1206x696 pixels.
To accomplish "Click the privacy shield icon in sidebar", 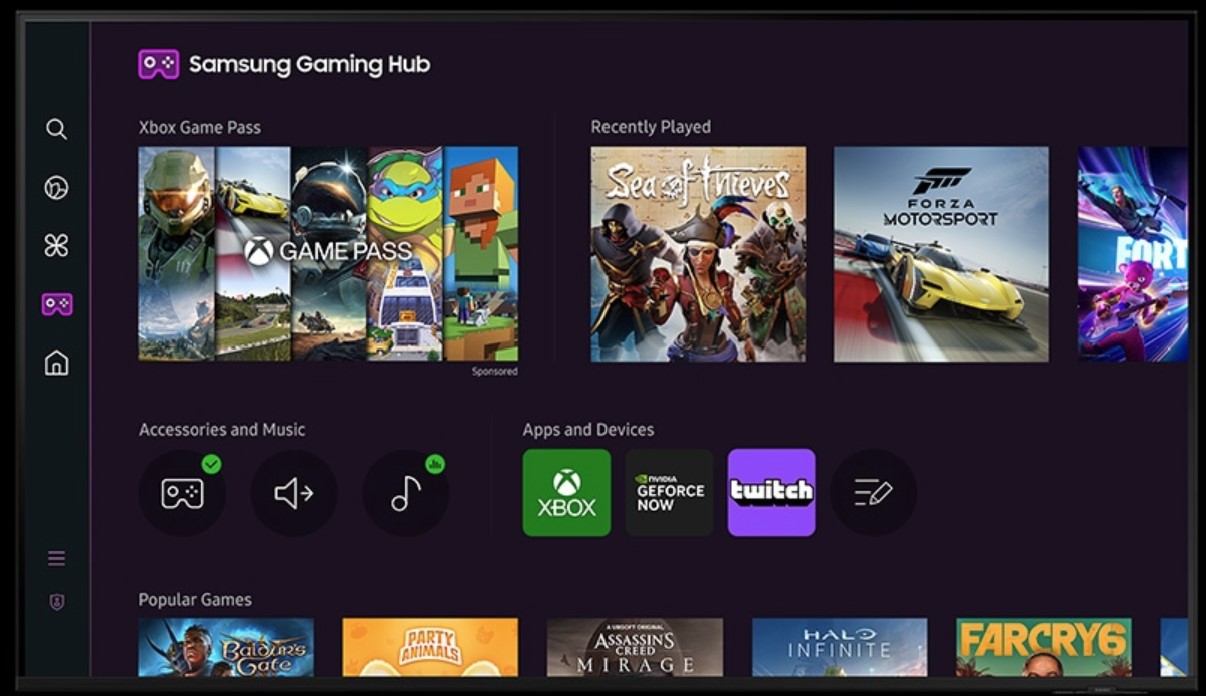I will click(x=56, y=602).
